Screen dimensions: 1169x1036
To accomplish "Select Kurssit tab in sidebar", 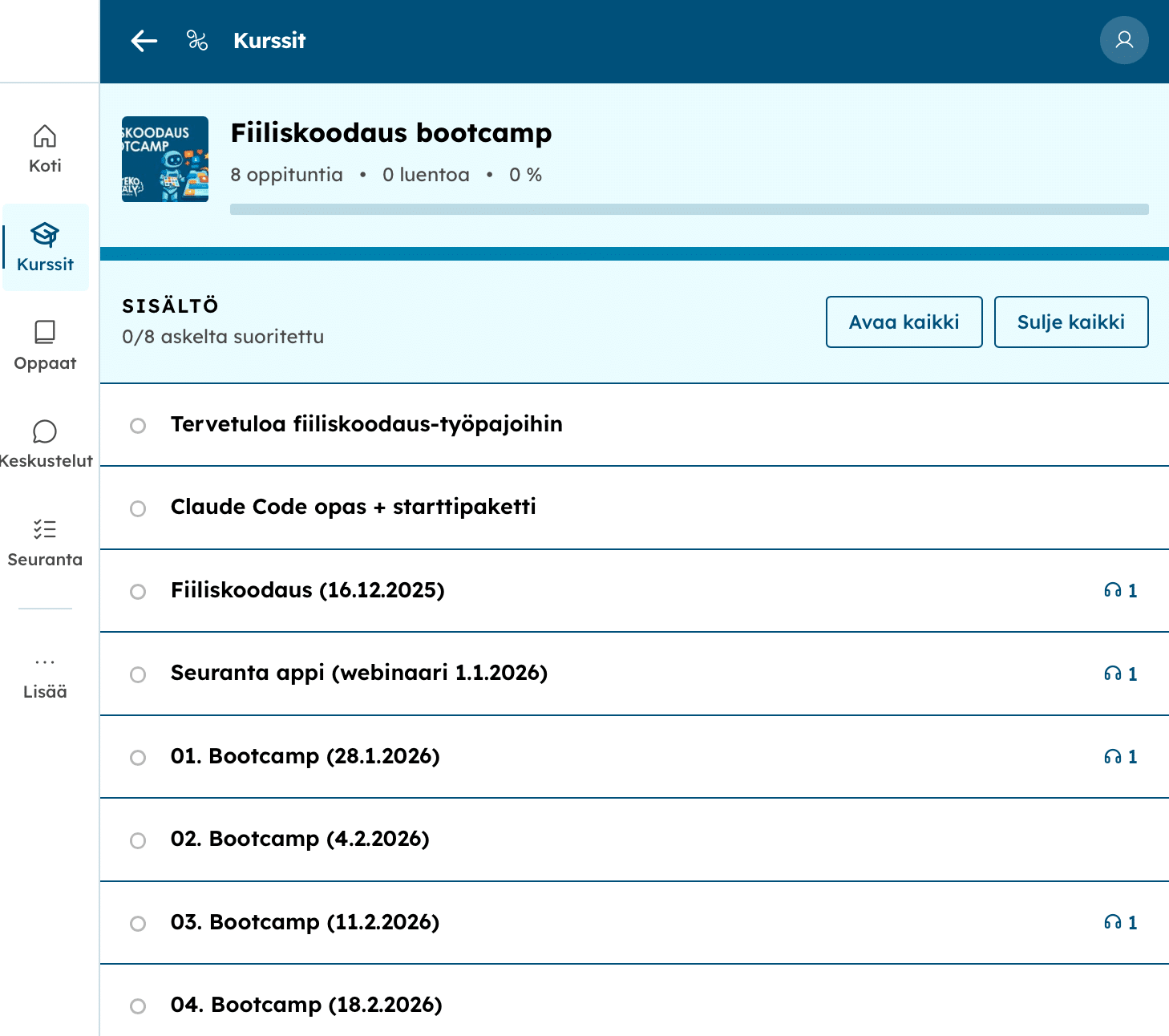I will [x=45, y=247].
